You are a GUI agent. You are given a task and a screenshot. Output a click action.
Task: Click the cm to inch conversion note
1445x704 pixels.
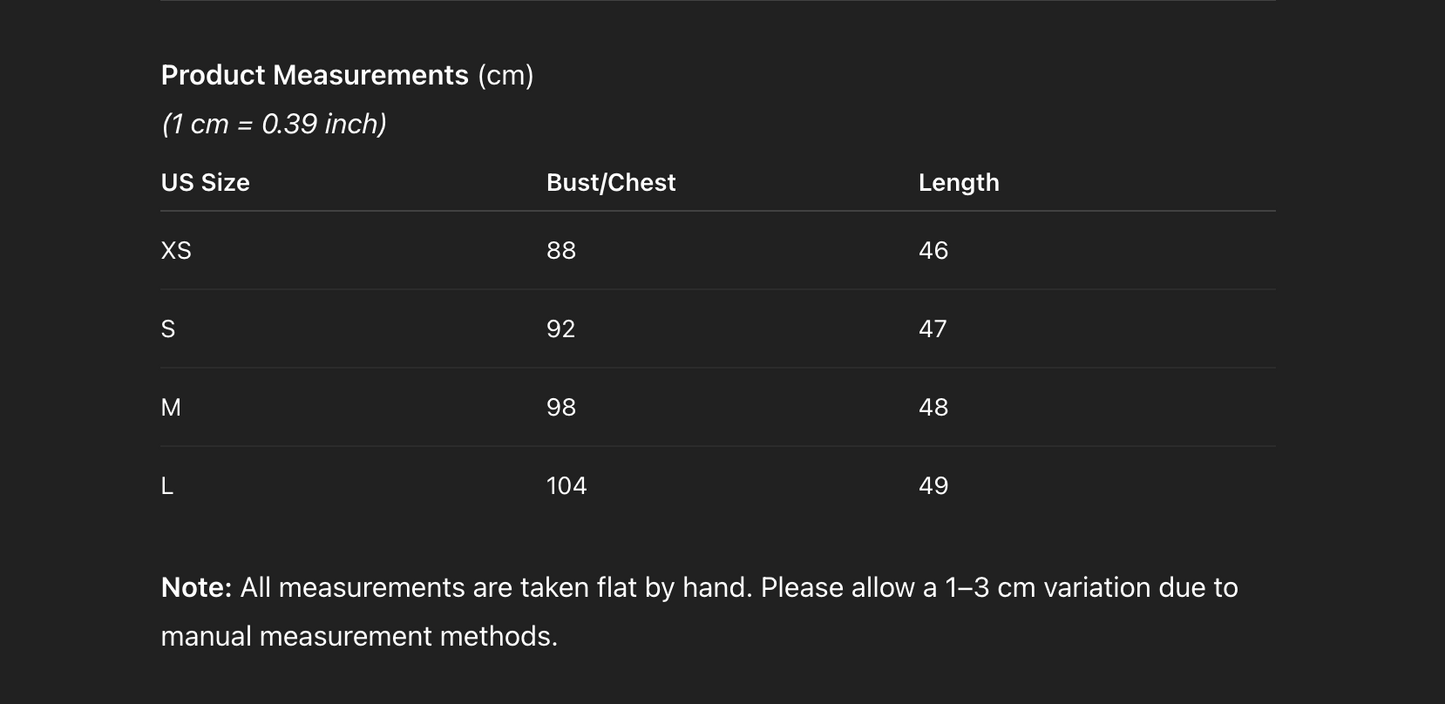coord(274,124)
